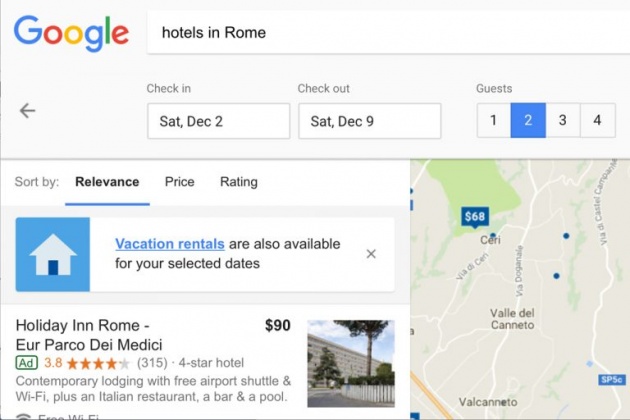The image size is (630, 420).
Task: Select the $68 map price marker
Action: (x=475, y=217)
